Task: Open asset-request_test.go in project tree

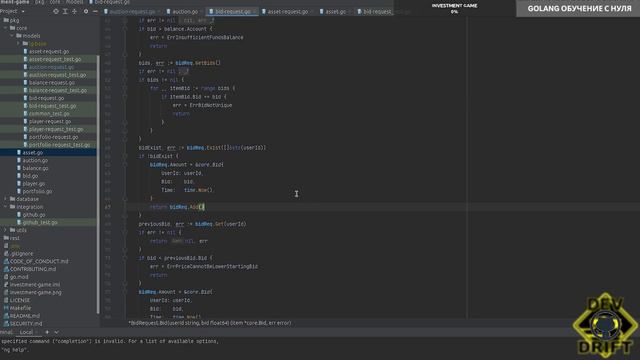Action: click(55, 59)
